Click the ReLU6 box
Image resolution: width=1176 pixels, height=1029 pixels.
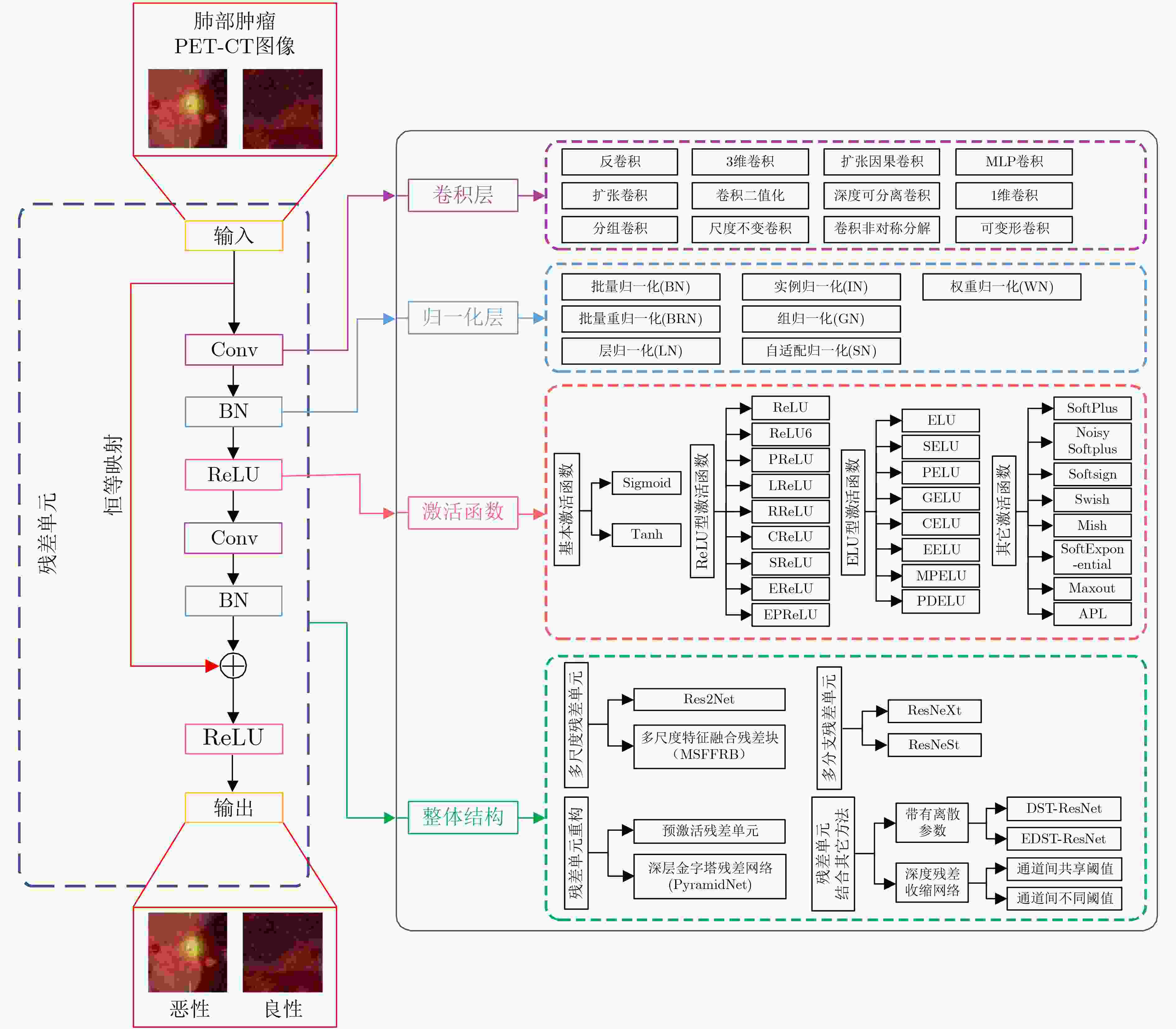click(790, 433)
